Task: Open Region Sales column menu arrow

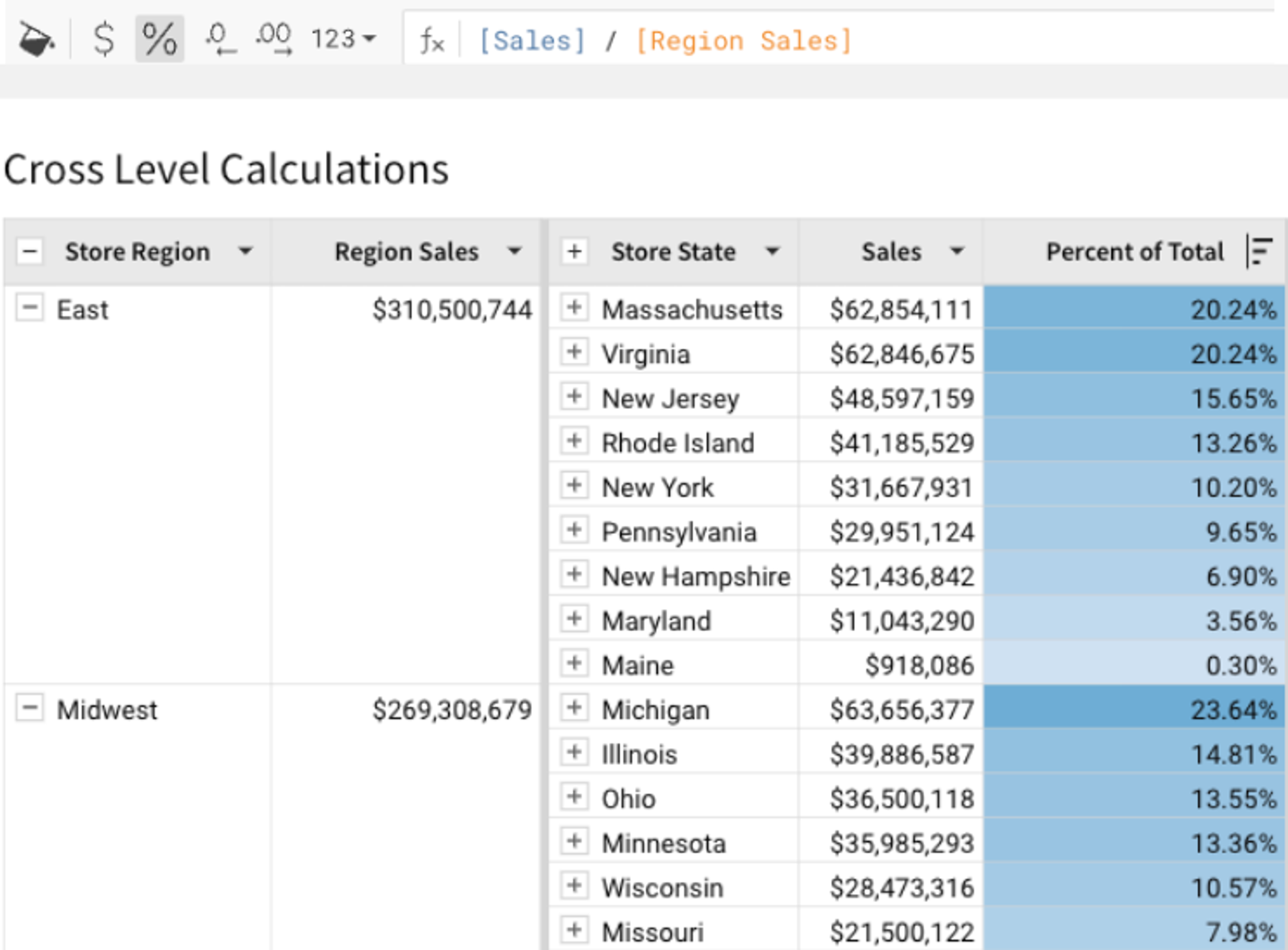Action: (515, 251)
